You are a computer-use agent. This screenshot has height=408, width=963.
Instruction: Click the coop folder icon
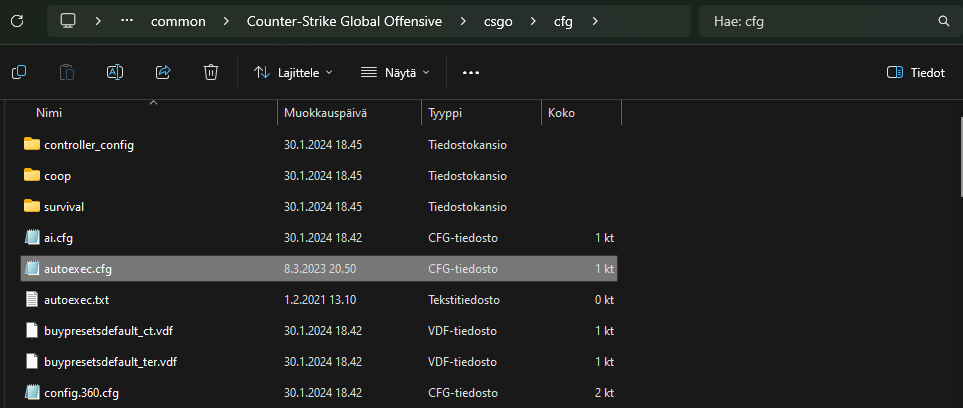pyautogui.click(x=32, y=175)
